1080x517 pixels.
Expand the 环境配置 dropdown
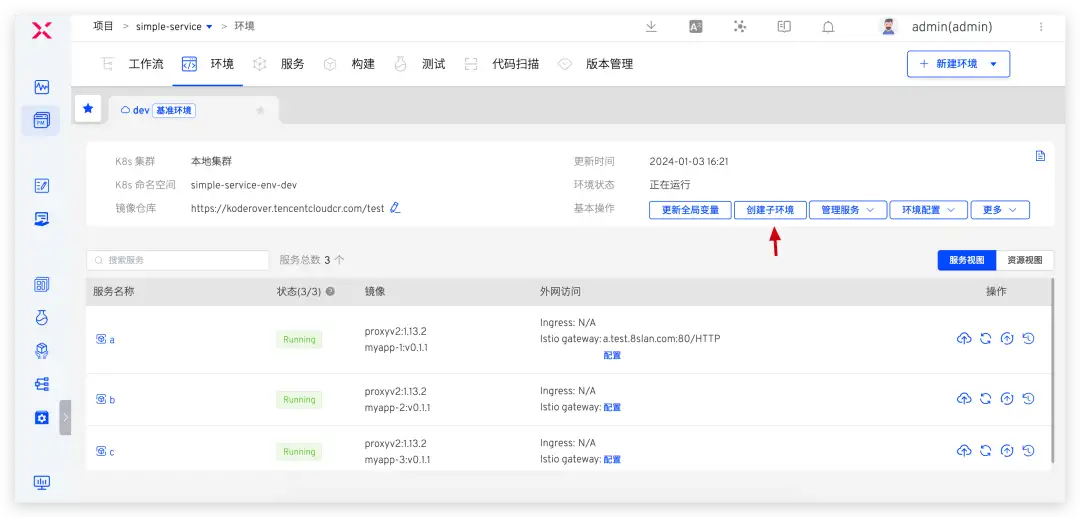coord(929,210)
